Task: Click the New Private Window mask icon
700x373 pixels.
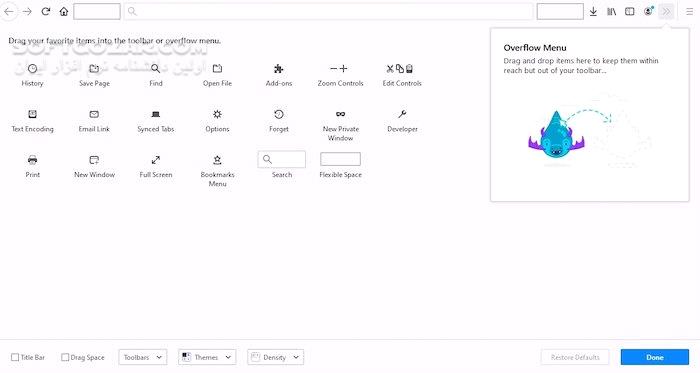Action: point(341,114)
